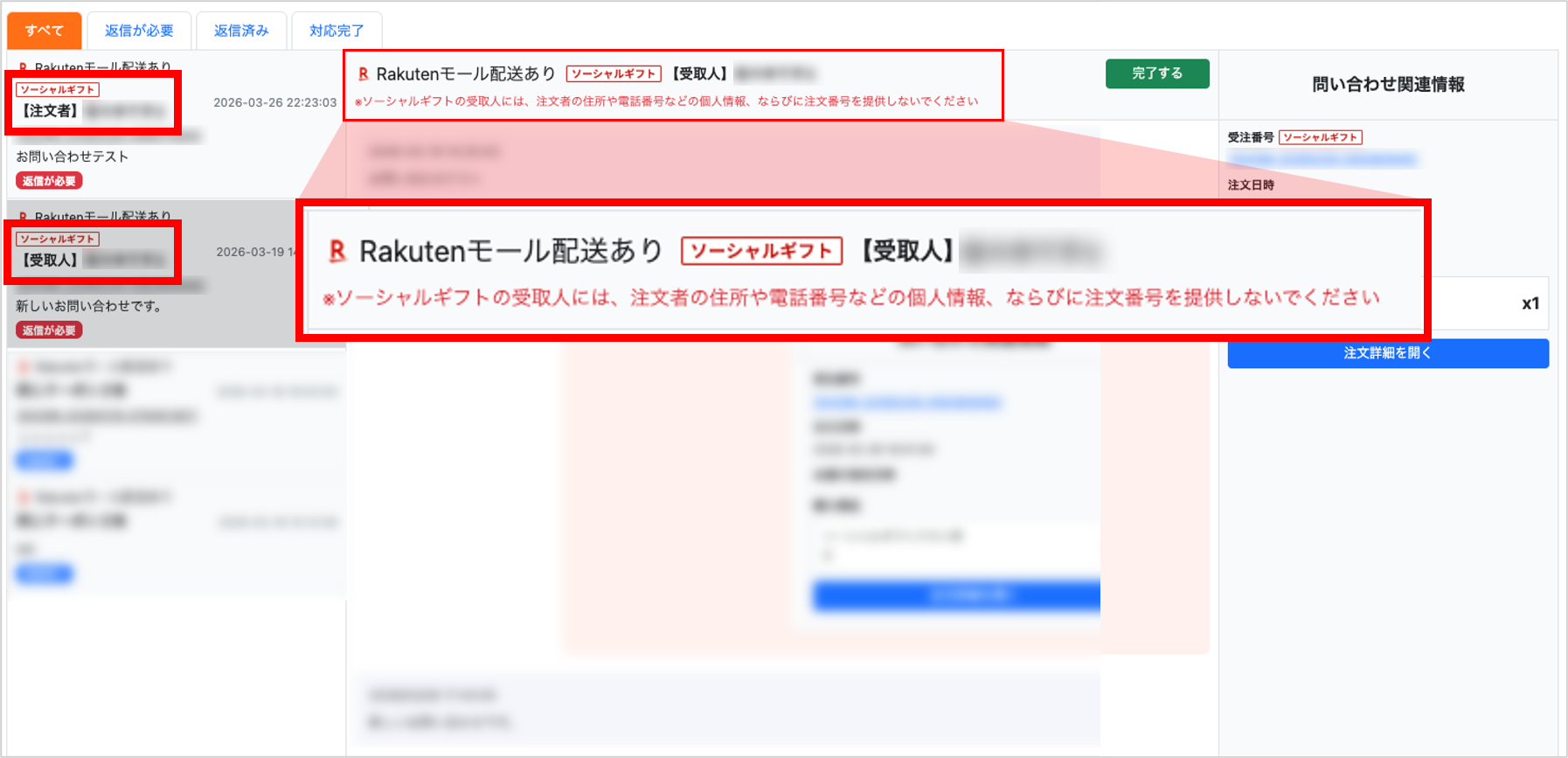Screen dimensions: 1568x758
Task: Click the blue 注文詳細を開く button
Action: click(x=1387, y=353)
